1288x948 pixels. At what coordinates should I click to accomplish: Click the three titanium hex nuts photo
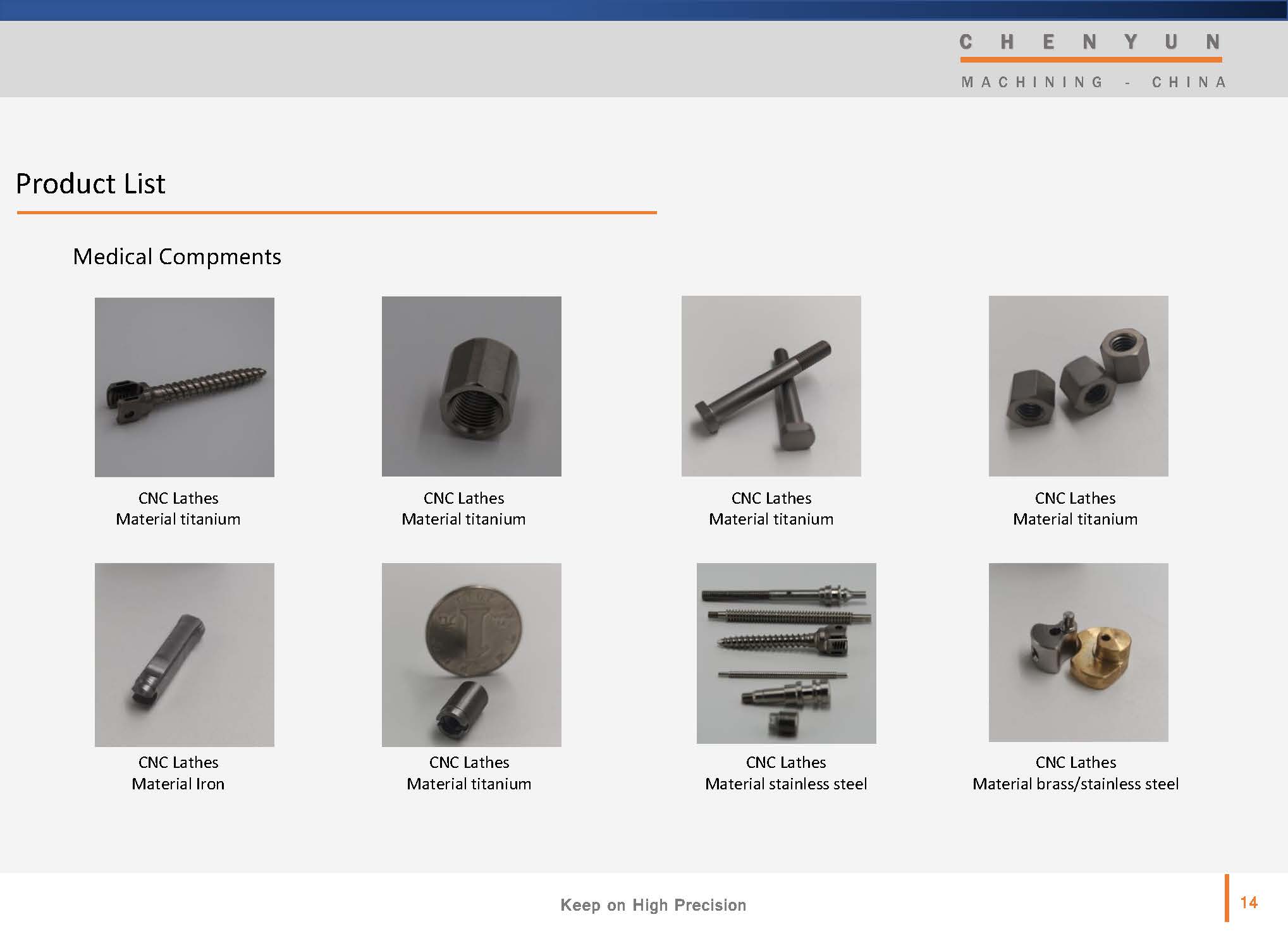[1079, 386]
